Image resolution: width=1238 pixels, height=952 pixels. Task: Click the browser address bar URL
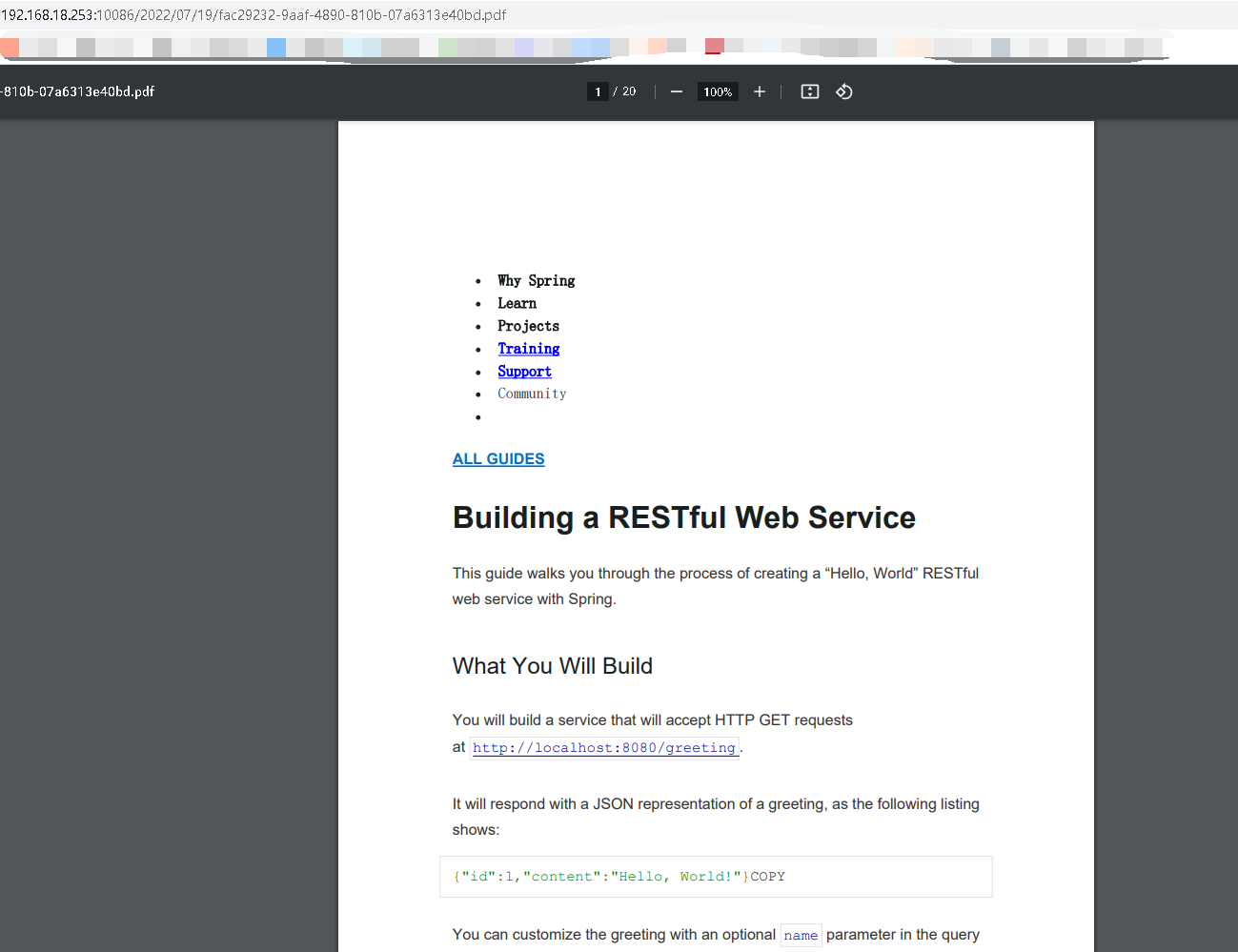click(254, 15)
